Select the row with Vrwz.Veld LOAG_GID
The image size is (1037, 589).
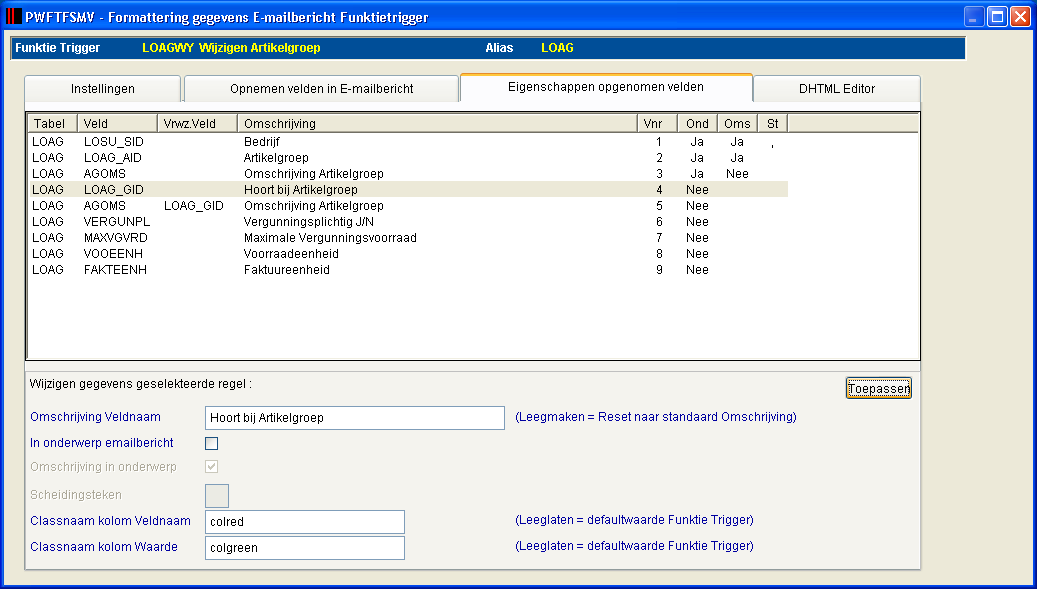pyautogui.click(x=408, y=206)
